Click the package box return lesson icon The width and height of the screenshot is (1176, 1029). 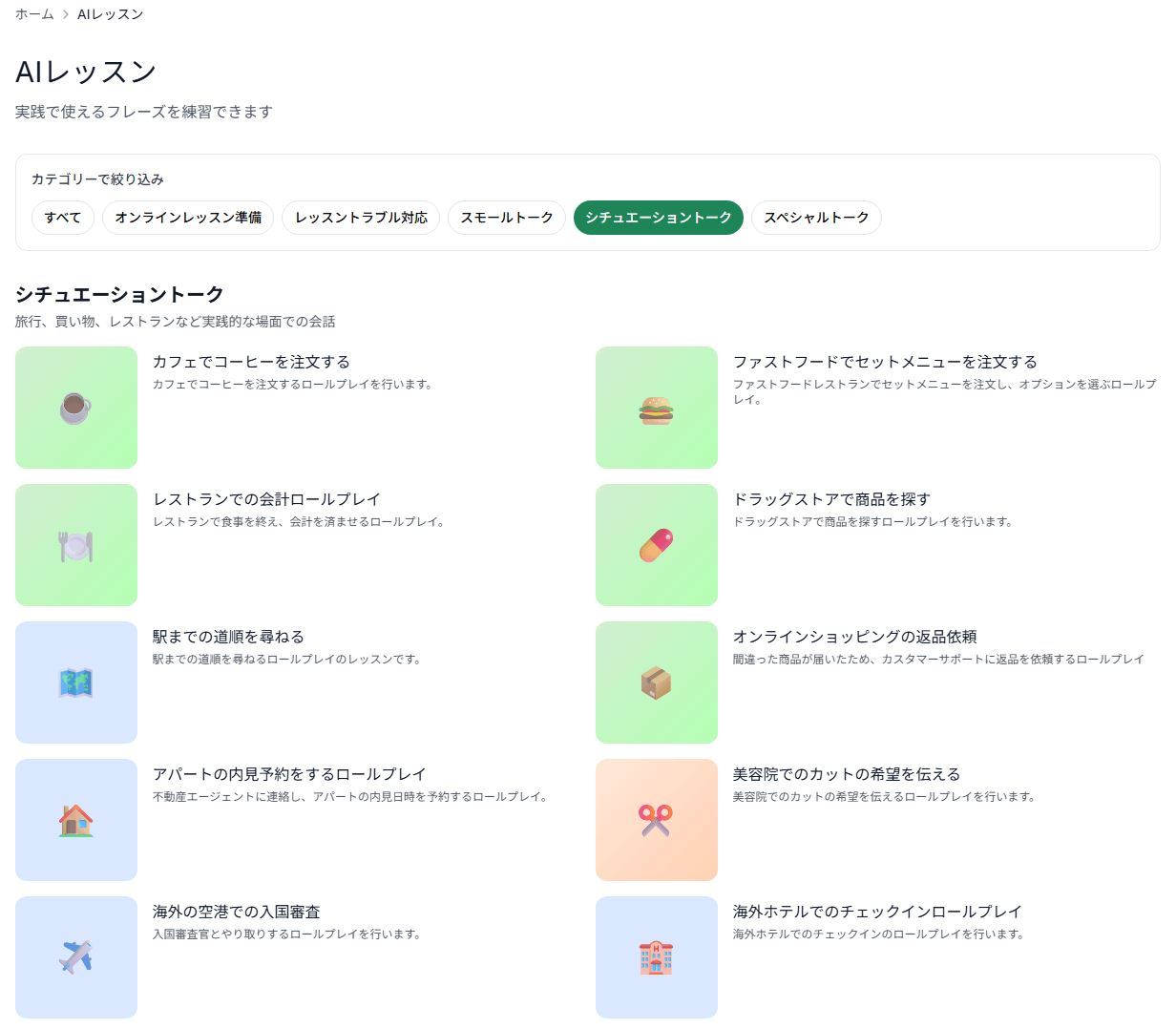657,682
